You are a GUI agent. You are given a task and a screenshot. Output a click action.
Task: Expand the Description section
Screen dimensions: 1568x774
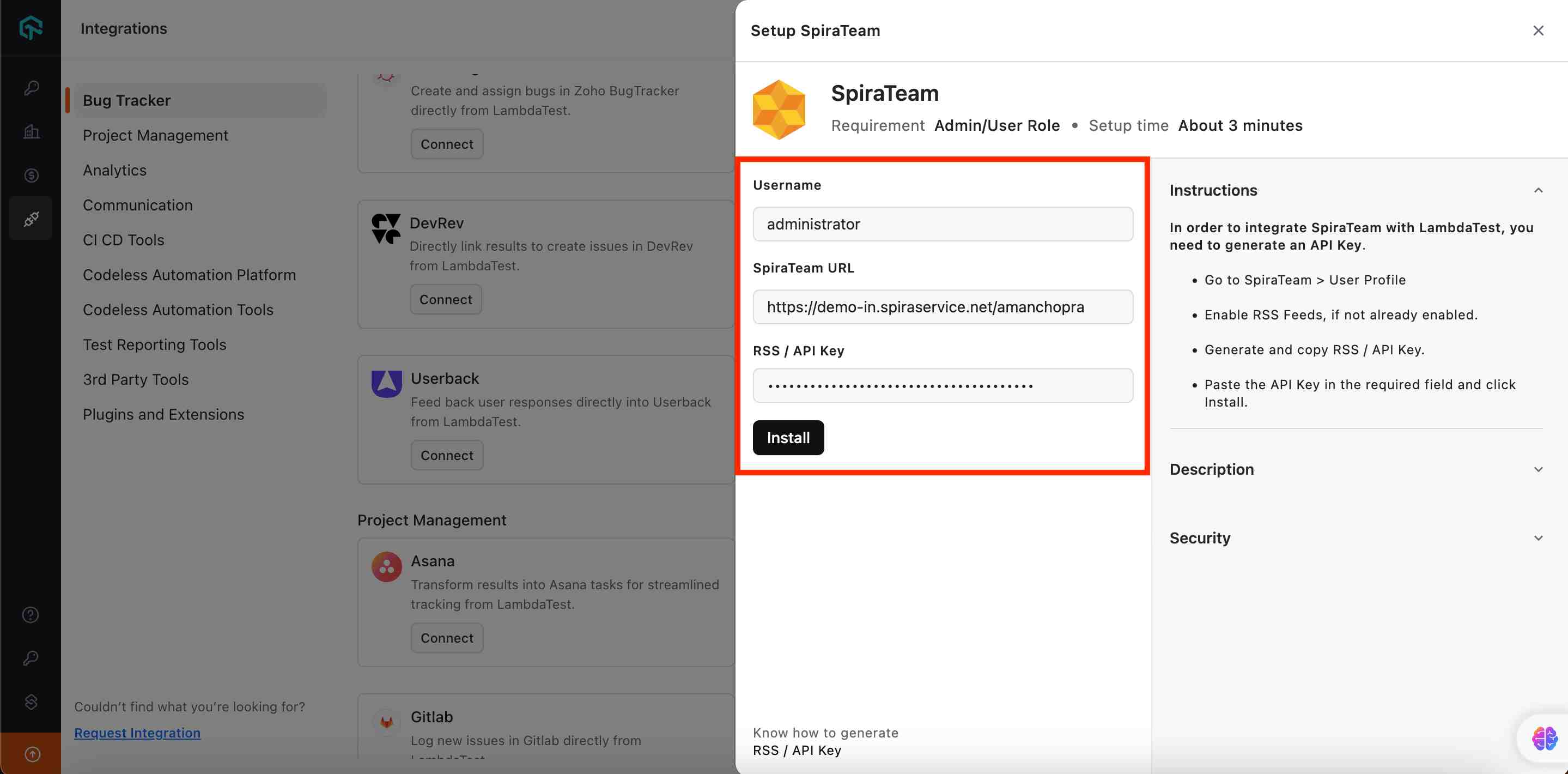pos(1537,469)
